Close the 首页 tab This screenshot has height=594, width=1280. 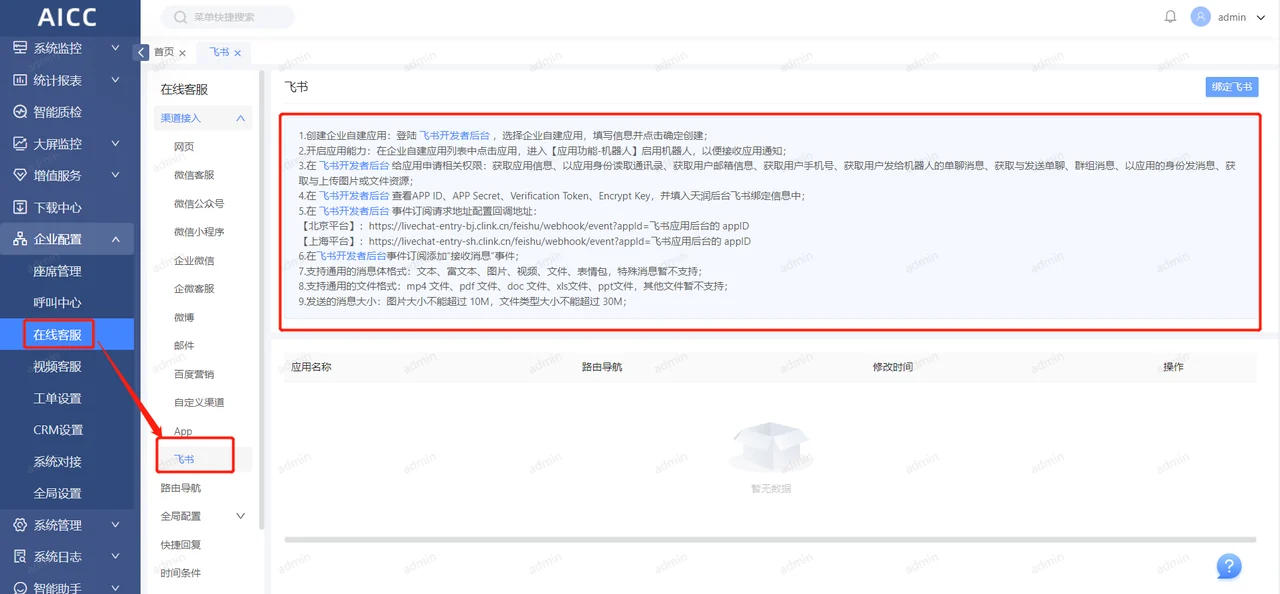pyautogui.click(x=182, y=53)
